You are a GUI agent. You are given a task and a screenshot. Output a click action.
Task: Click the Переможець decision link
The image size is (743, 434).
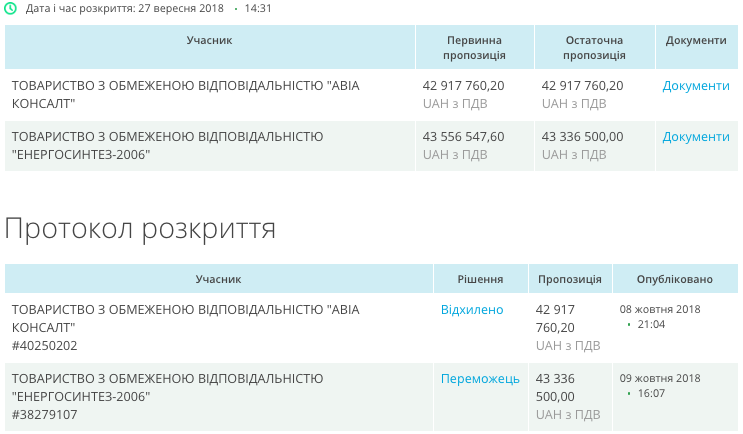click(480, 379)
